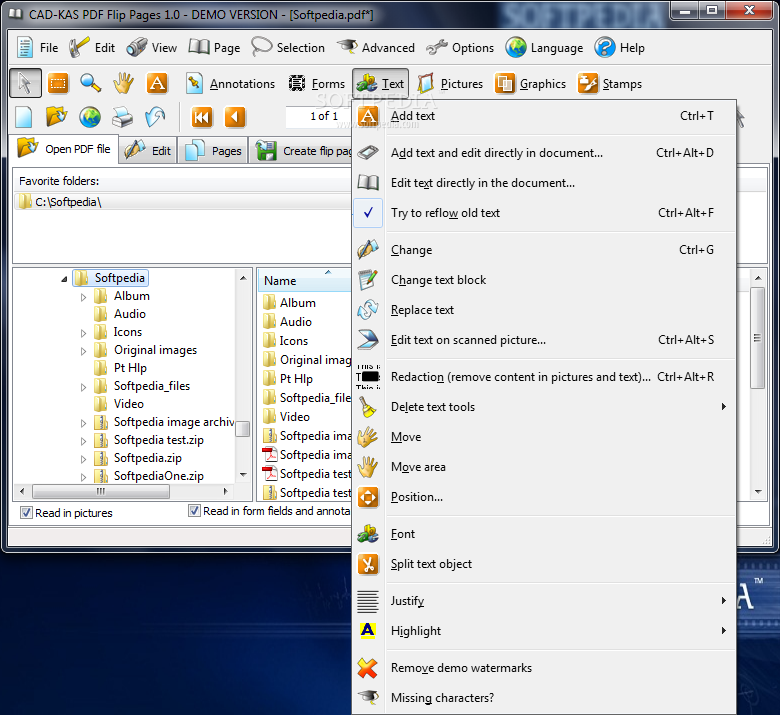Expand Justify submenu
This screenshot has height=715, width=780.
544,601
